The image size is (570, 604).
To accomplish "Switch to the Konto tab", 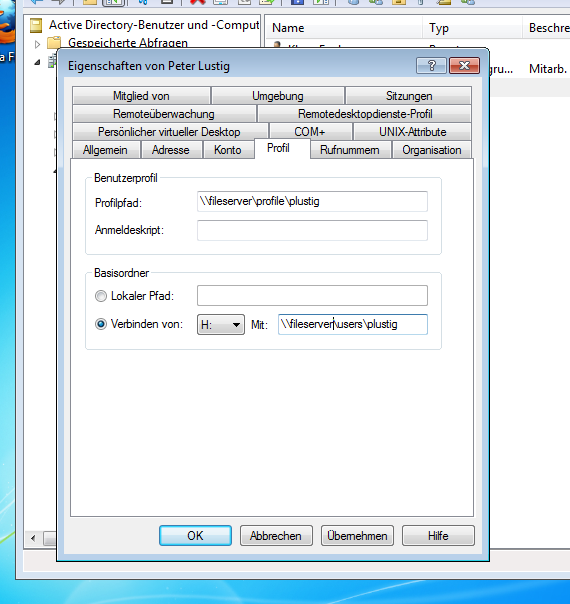I will (228, 150).
